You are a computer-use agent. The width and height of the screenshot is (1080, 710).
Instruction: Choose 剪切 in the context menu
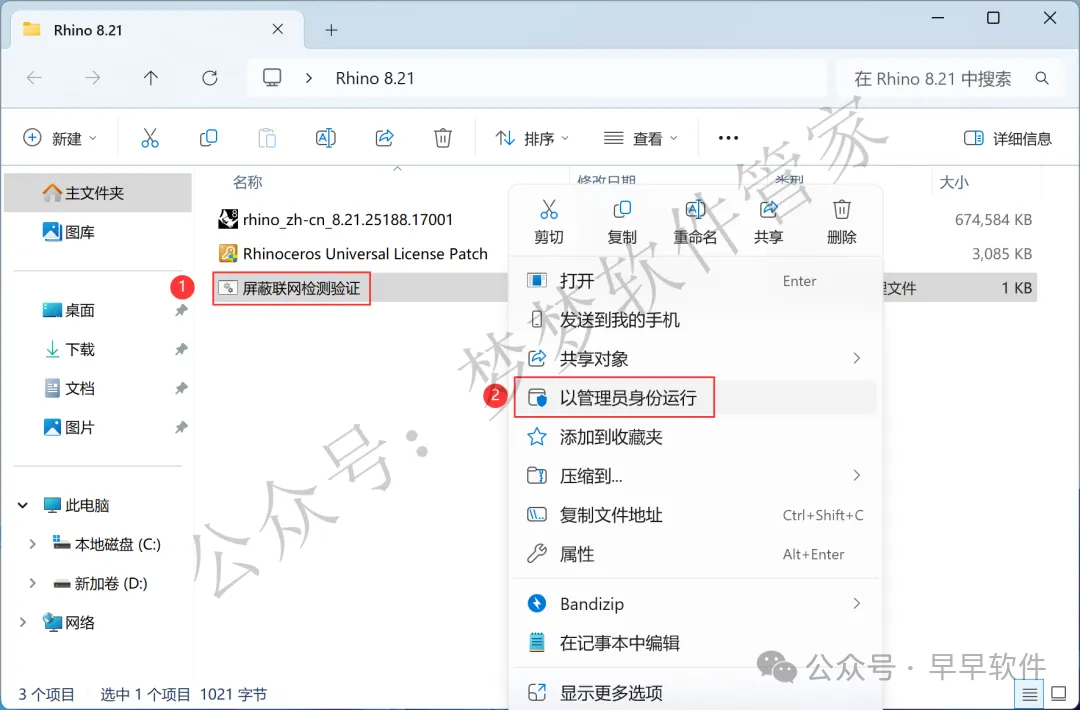point(549,222)
